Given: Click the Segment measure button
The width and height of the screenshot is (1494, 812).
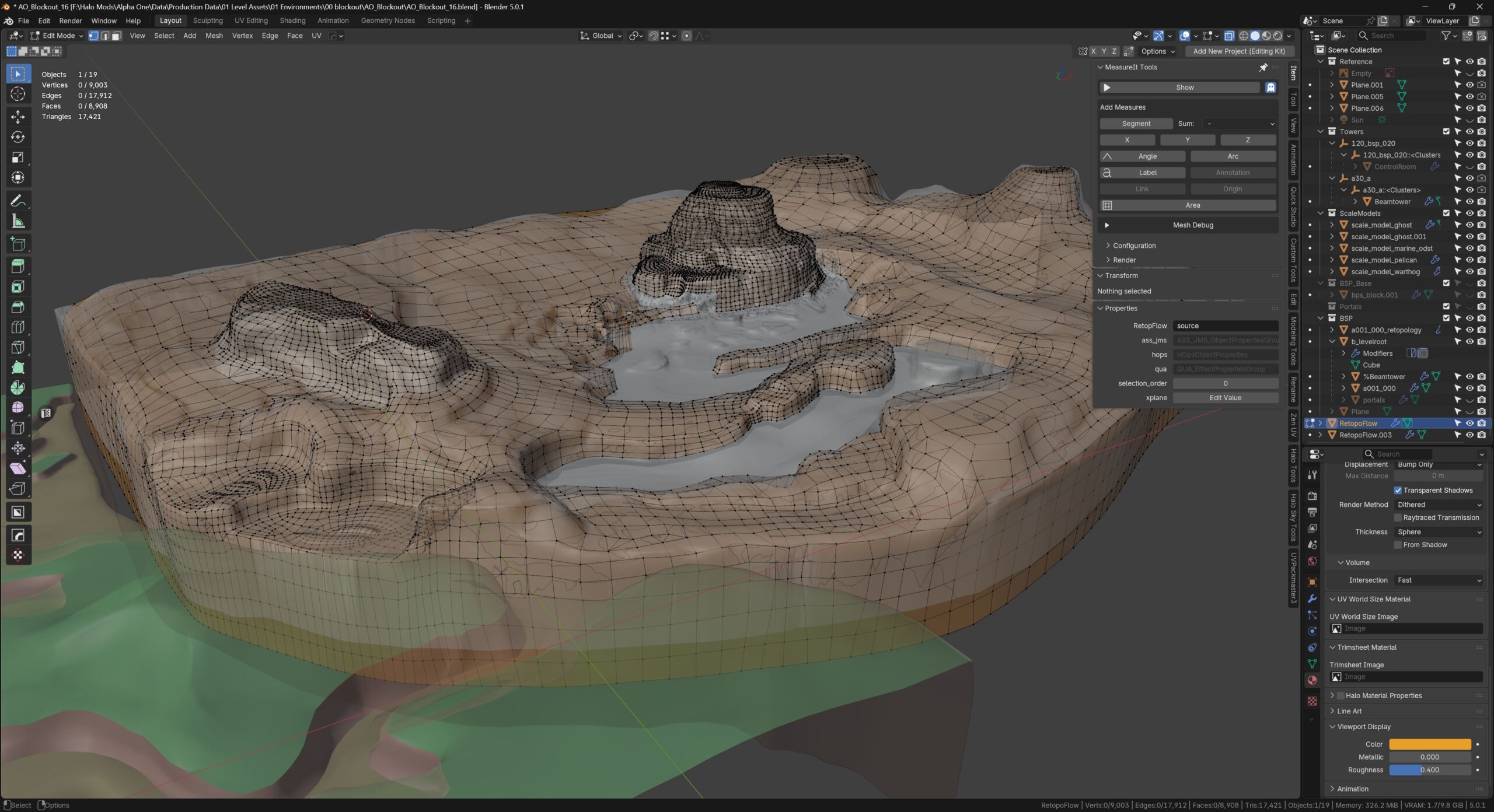Looking at the screenshot, I should [1136, 124].
